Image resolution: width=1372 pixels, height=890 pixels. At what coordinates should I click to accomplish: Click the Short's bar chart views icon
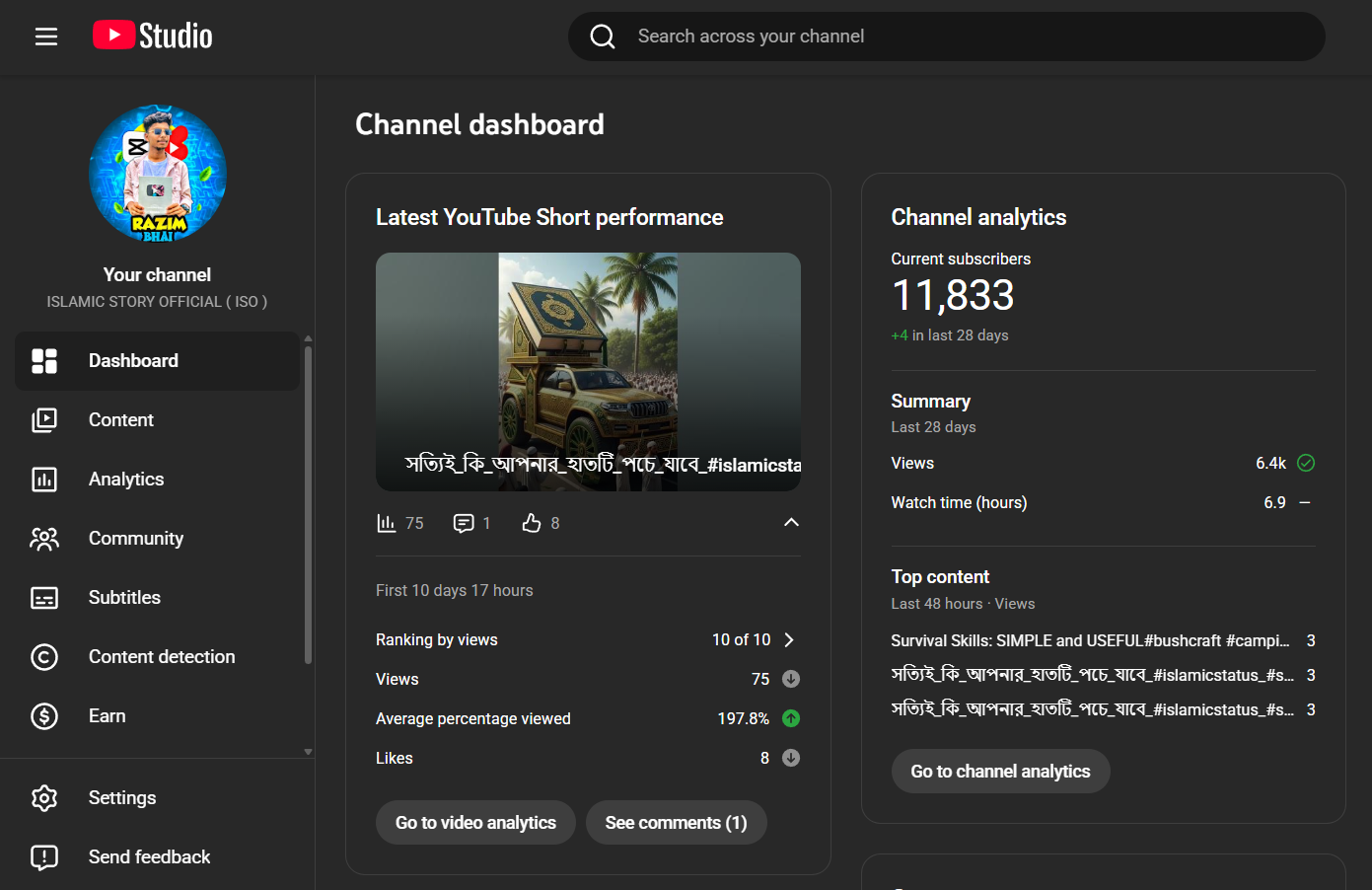387,523
